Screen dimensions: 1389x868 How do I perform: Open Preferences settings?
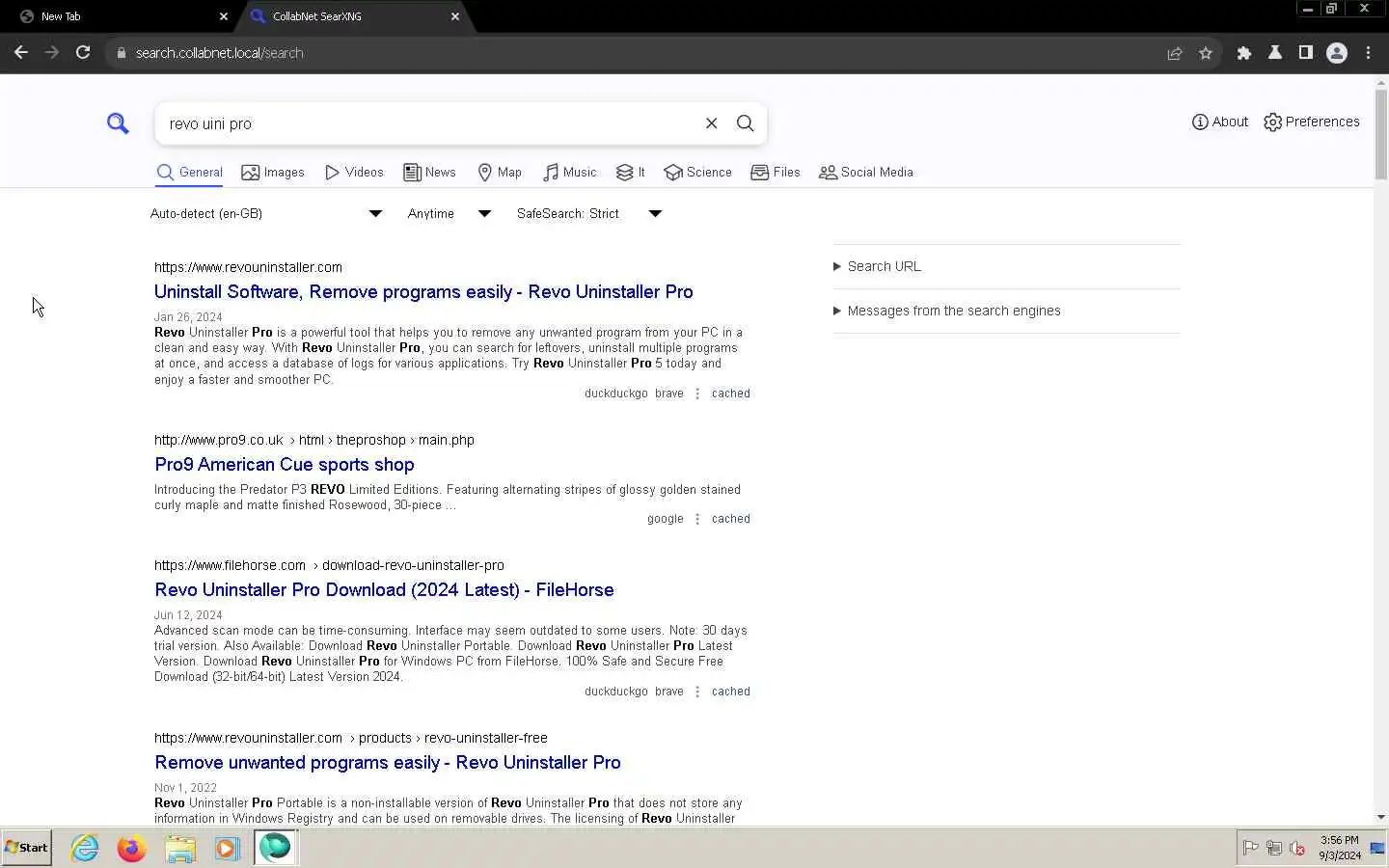(x=1312, y=122)
